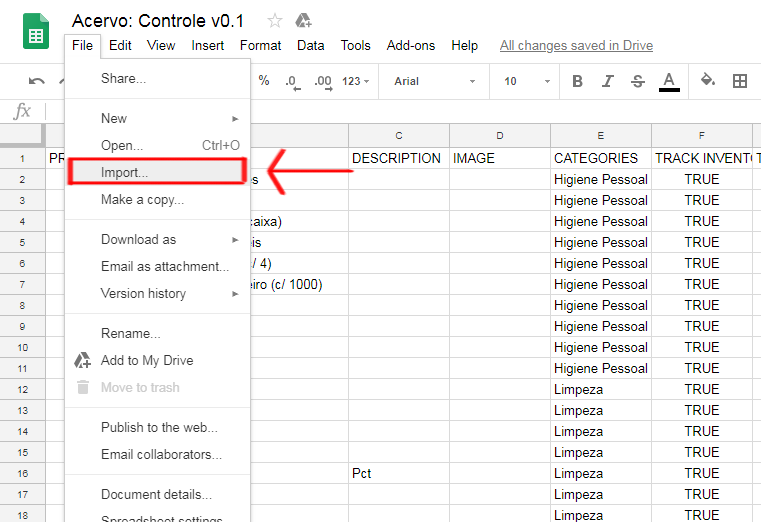The width and height of the screenshot is (761, 522).
Task: Select Import... from the File menu
Action: pyautogui.click(x=125, y=173)
